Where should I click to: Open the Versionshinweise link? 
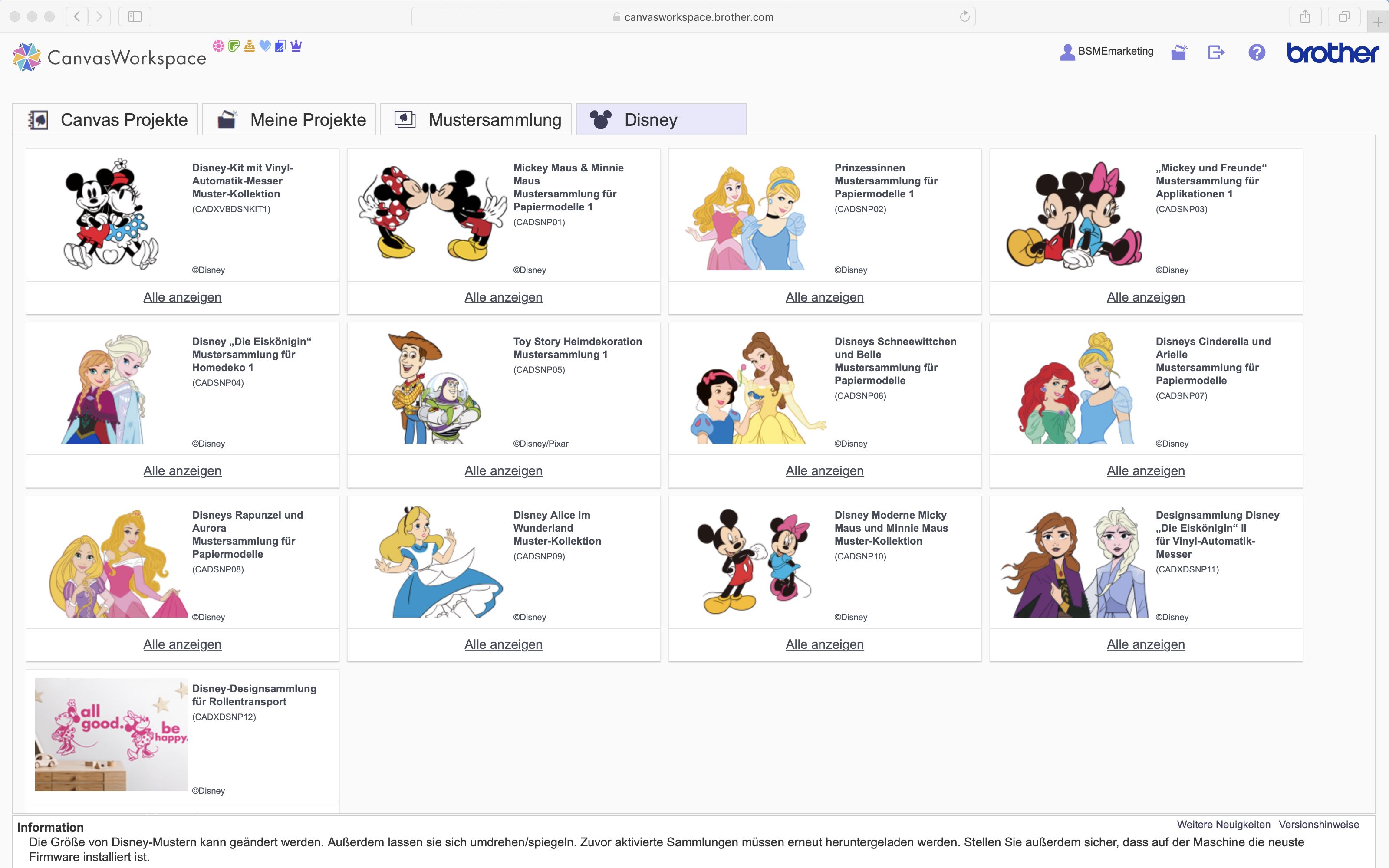1319,824
